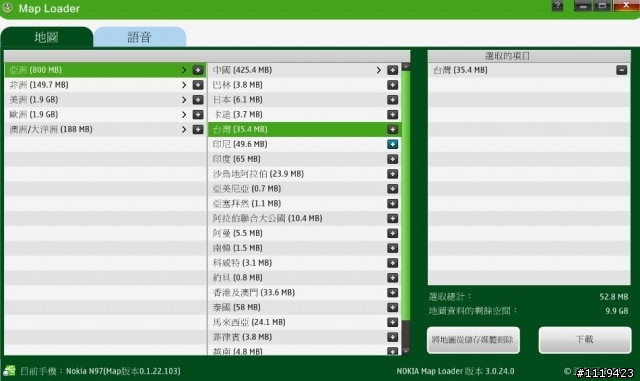Screen dimensions: 640x381
Task: Open the help question mark icon
Action: [x=558, y=5]
